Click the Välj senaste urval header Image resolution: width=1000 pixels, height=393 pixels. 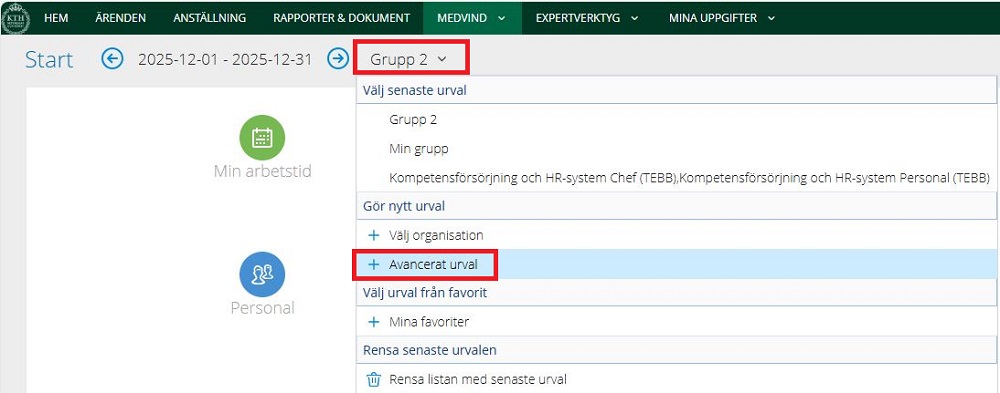(x=676, y=91)
